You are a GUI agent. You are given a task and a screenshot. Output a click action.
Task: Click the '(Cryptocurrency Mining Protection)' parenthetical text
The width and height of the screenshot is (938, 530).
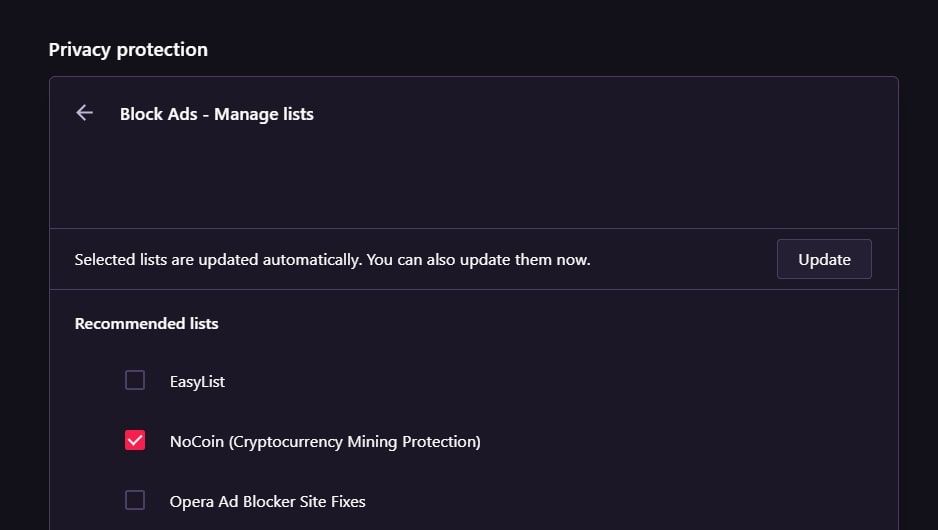(355, 441)
